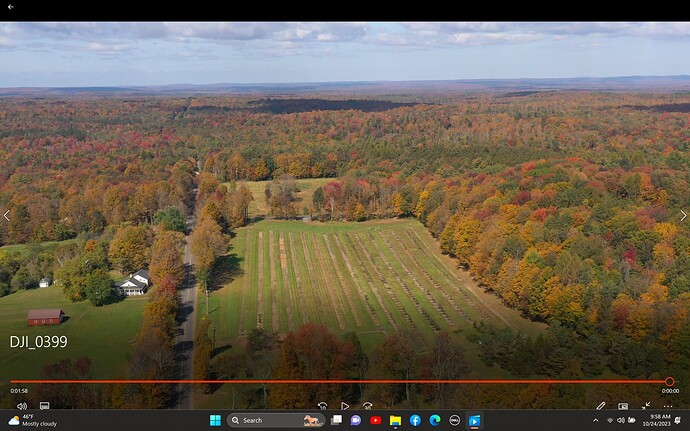Open YouTube from the taskbar
690x431 pixels.
pos(375,420)
